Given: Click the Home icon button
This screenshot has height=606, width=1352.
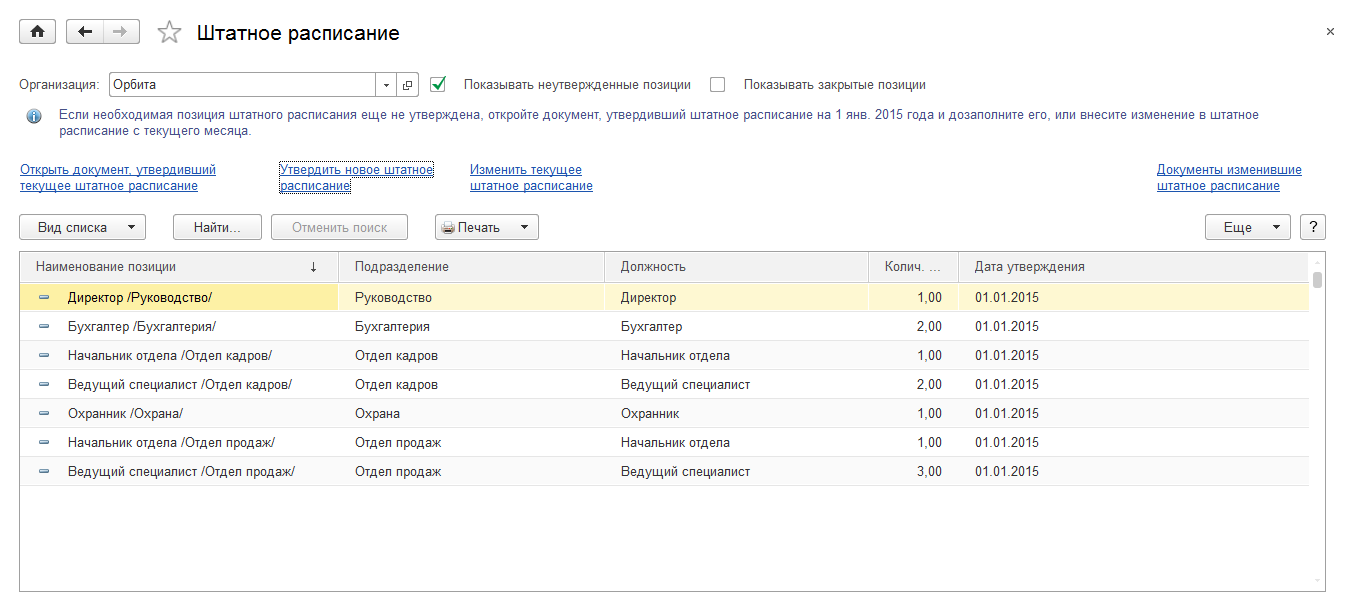Looking at the screenshot, I should coord(37,32).
